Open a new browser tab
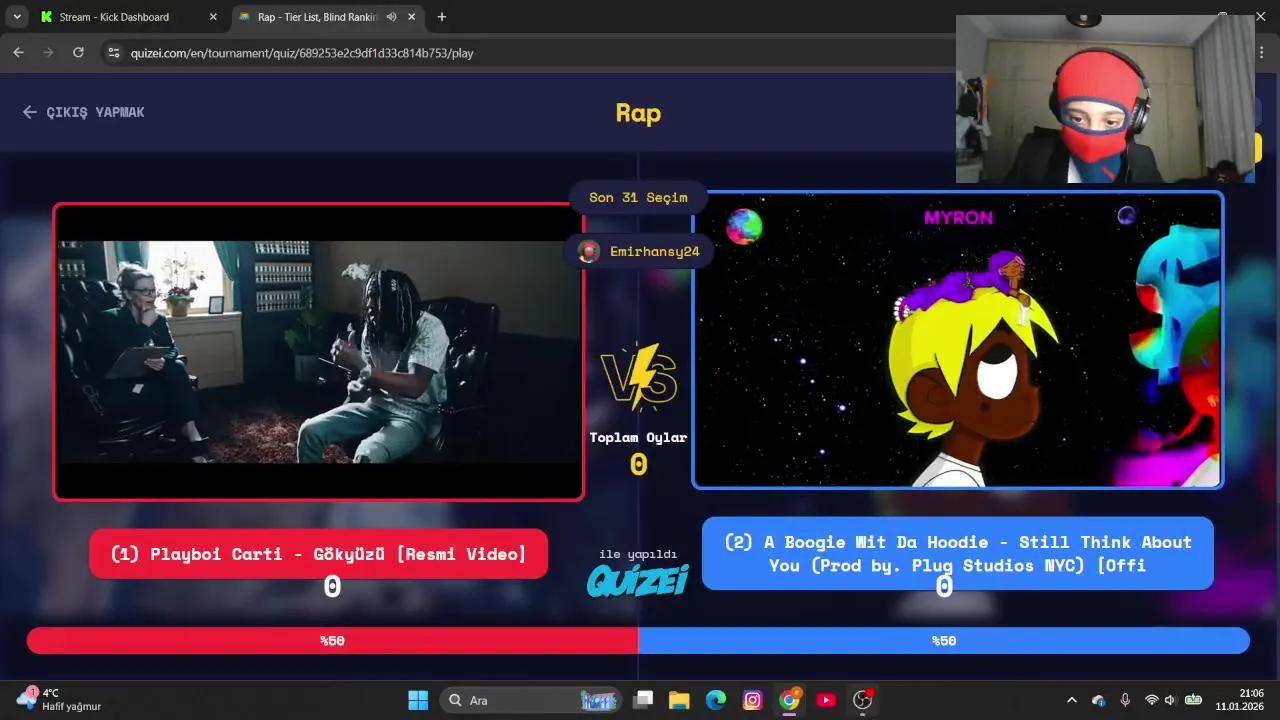The height and width of the screenshot is (720, 1280). tap(442, 17)
